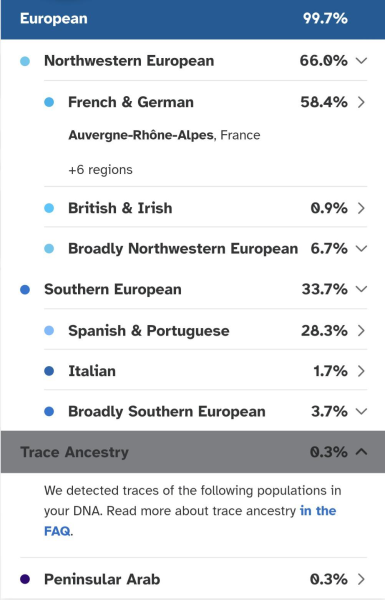Open British & Irish details arrow
The height and width of the screenshot is (600, 385).
[x=361, y=208]
